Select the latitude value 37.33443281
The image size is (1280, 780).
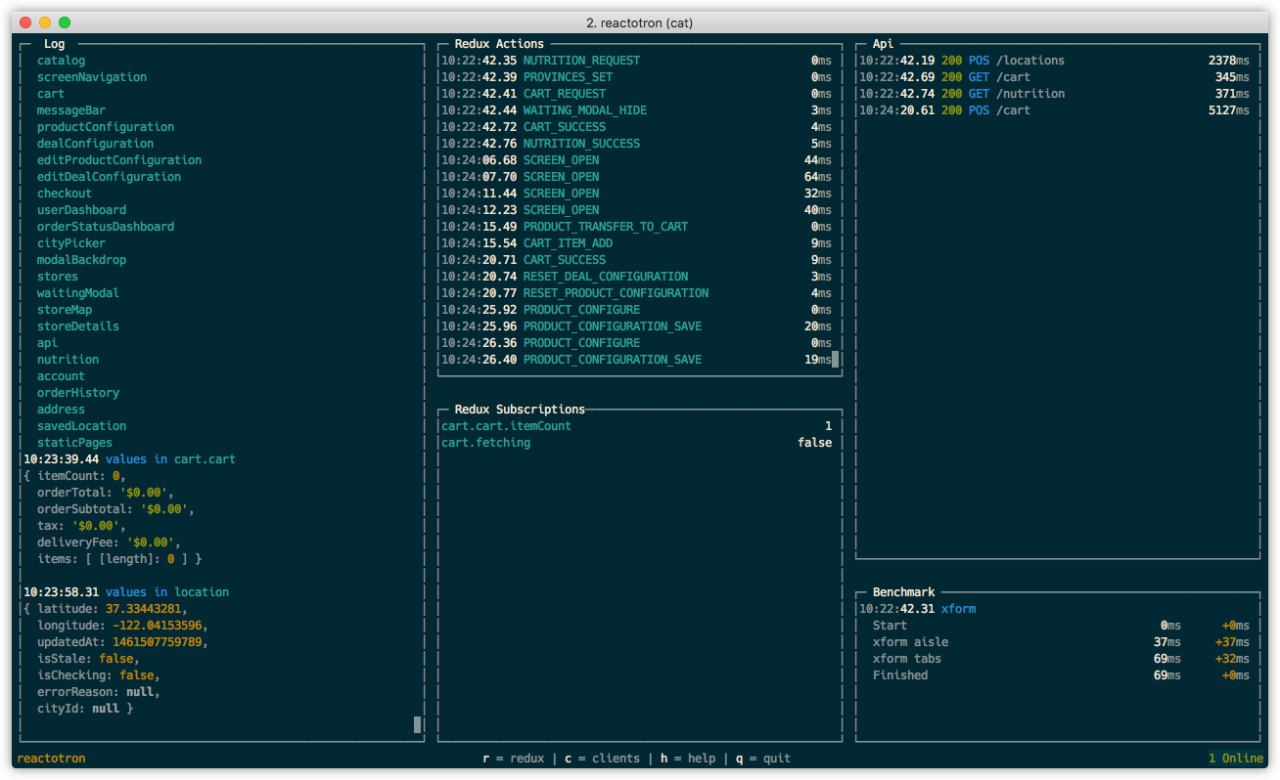[143, 608]
